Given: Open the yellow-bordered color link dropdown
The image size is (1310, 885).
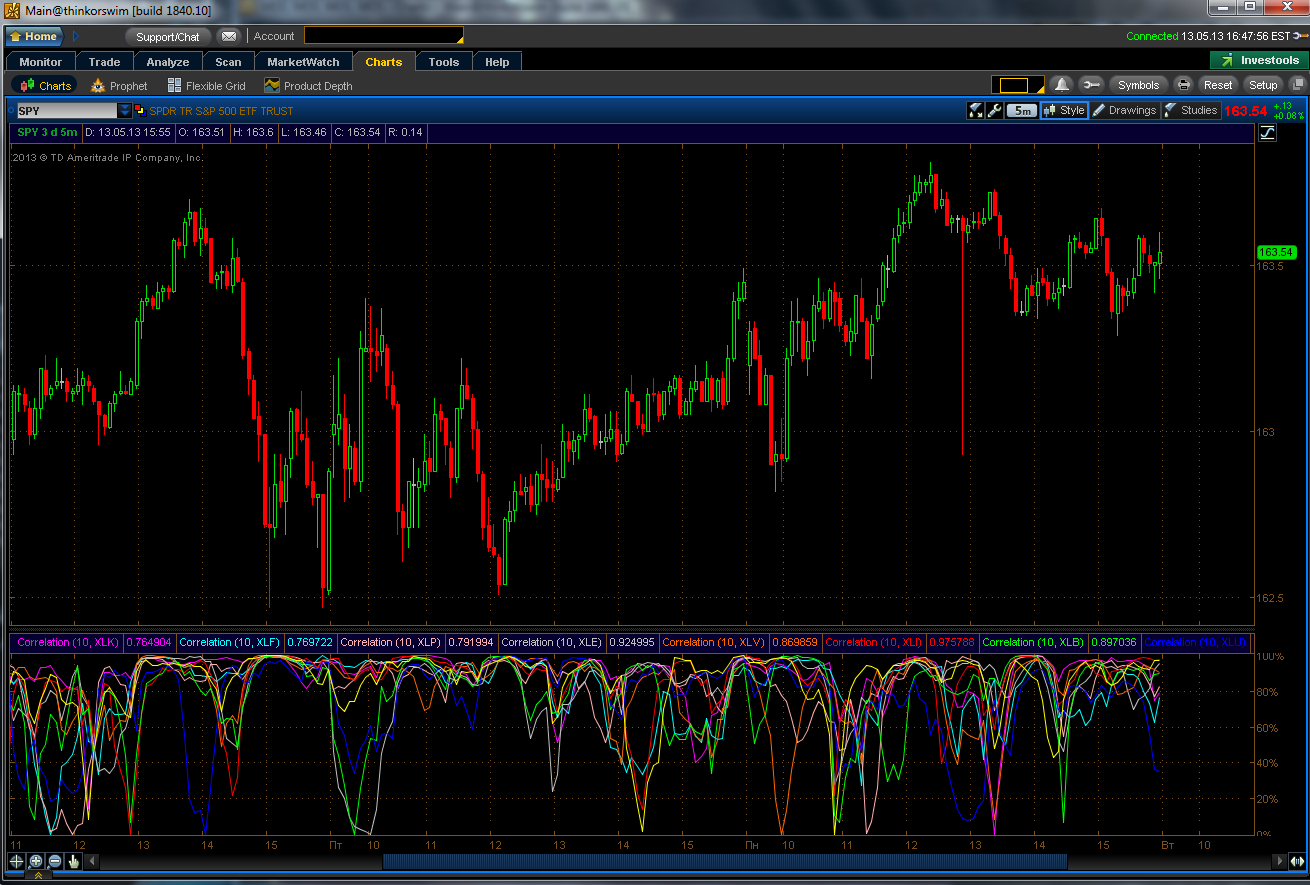Looking at the screenshot, I should [1018, 85].
